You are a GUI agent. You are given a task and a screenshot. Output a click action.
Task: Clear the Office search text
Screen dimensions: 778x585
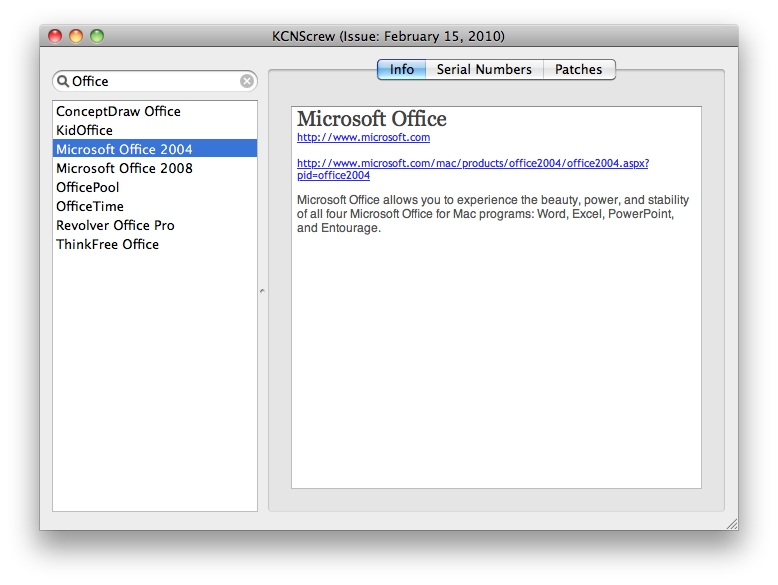tap(247, 81)
